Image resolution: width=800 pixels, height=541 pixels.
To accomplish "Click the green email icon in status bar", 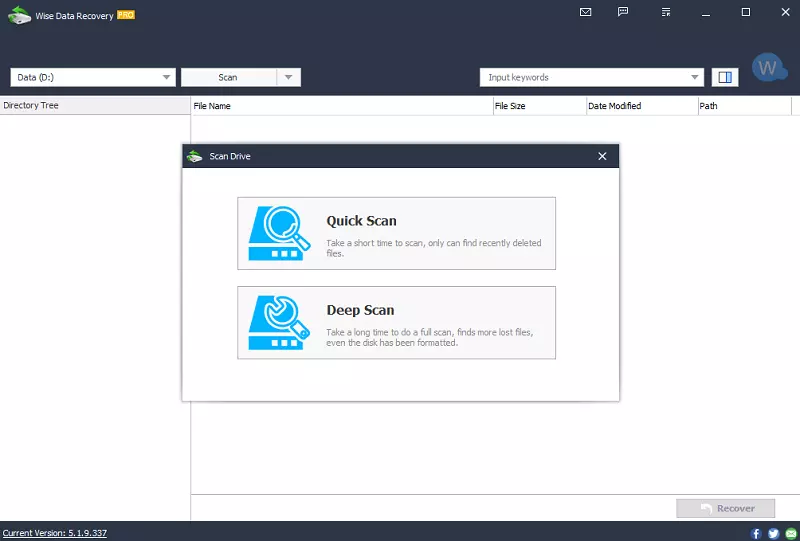I will 790,534.
